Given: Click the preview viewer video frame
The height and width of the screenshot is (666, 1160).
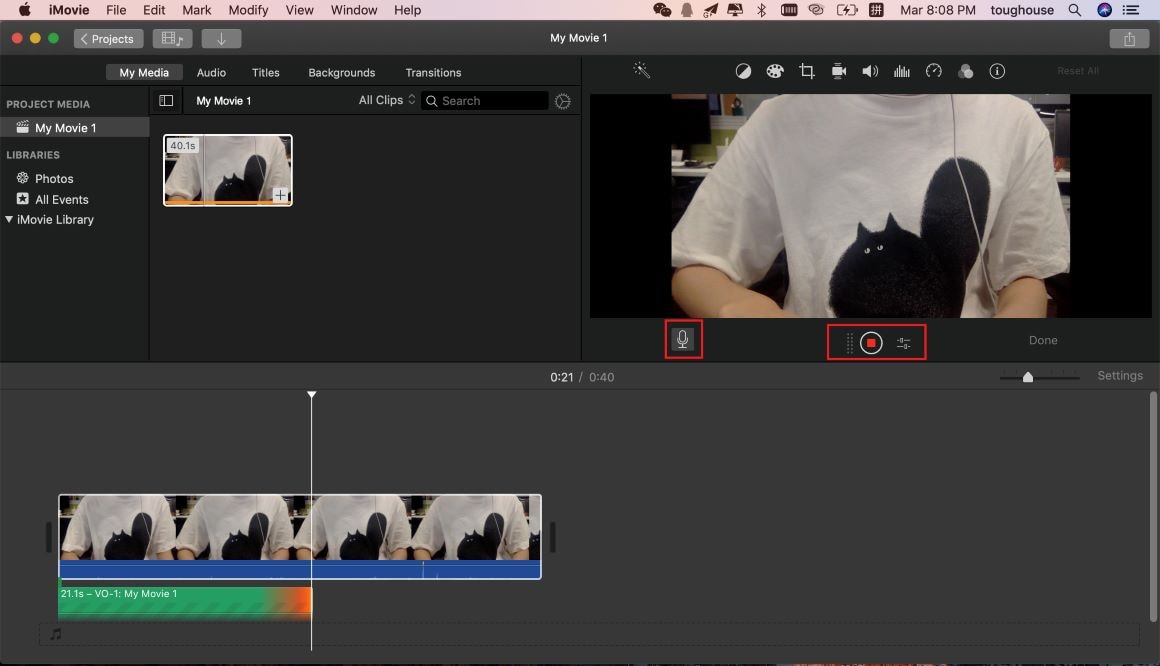Looking at the screenshot, I should [x=870, y=206].
